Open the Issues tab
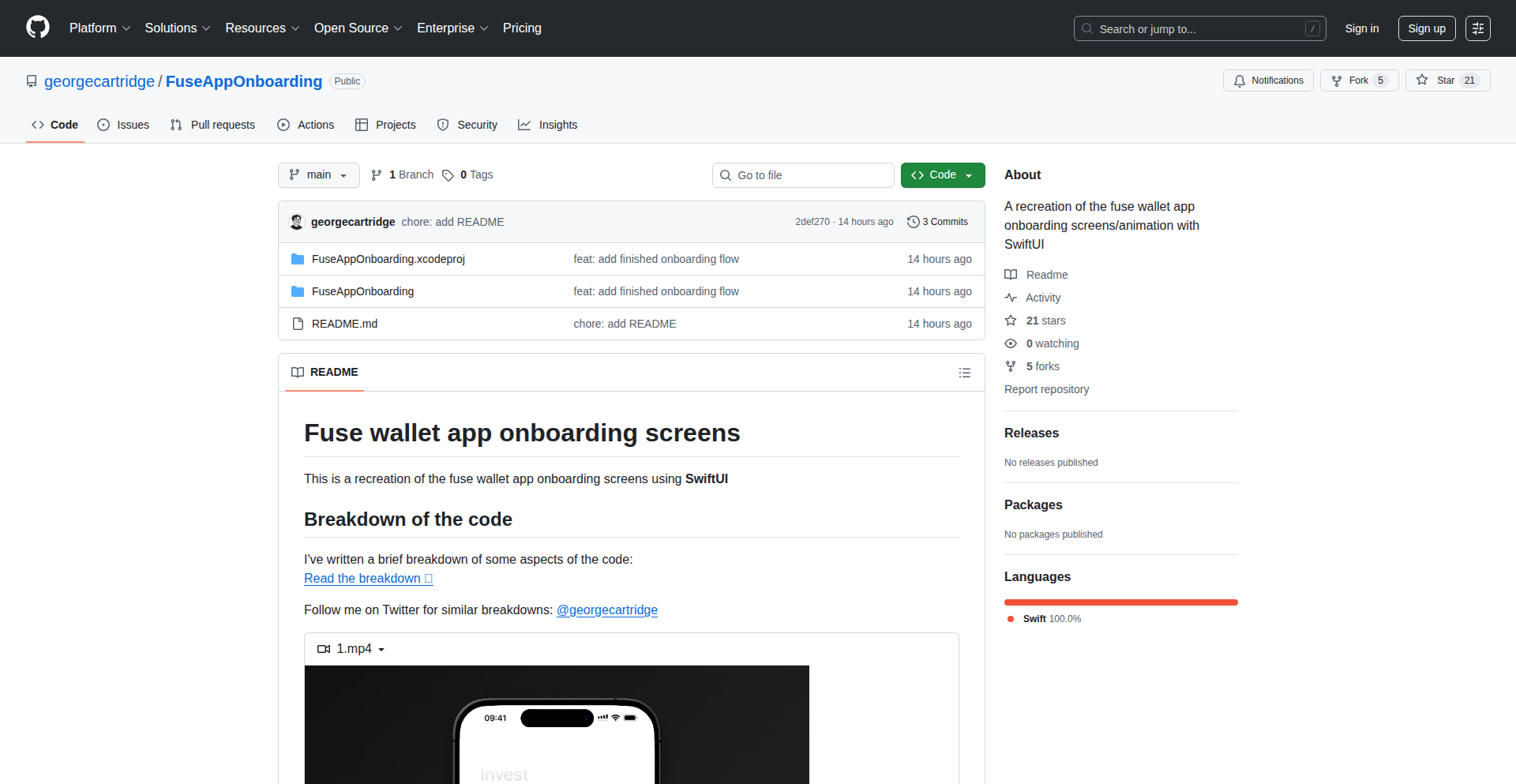Viewport: 1516px width, 784px height. 123,125
